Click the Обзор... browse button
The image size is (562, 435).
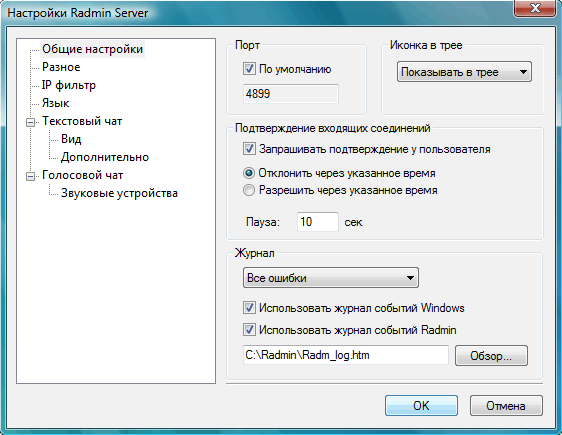(x=491, y=356)
